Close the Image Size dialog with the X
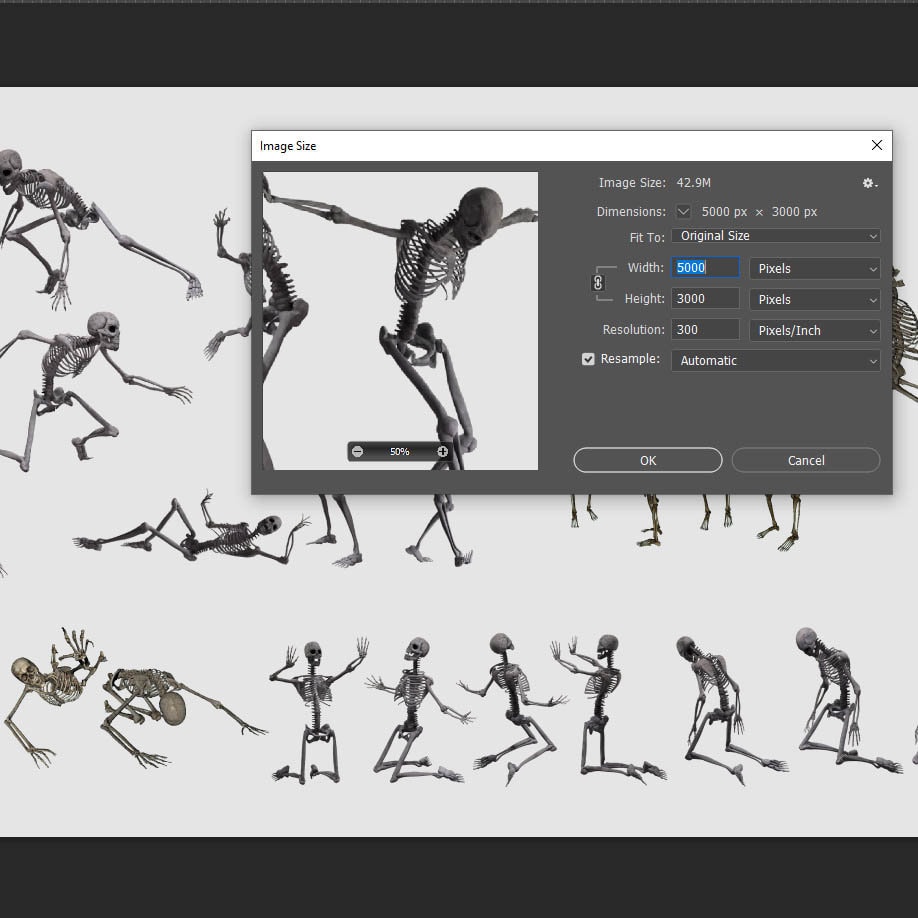The height and width of the screenshot is (918, 918). (x=877, y=145)
